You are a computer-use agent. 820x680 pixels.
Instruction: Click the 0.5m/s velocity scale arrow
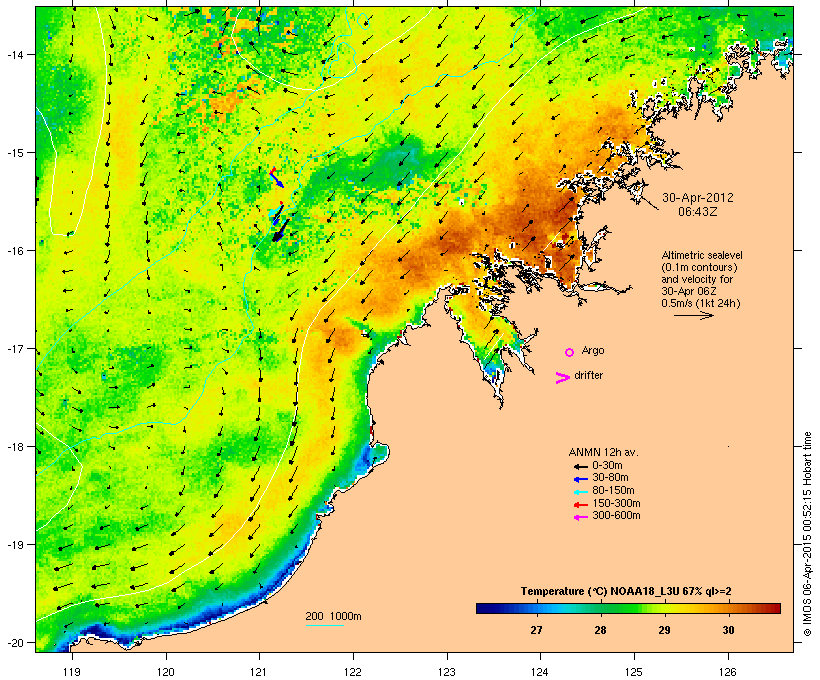[693, 315]
